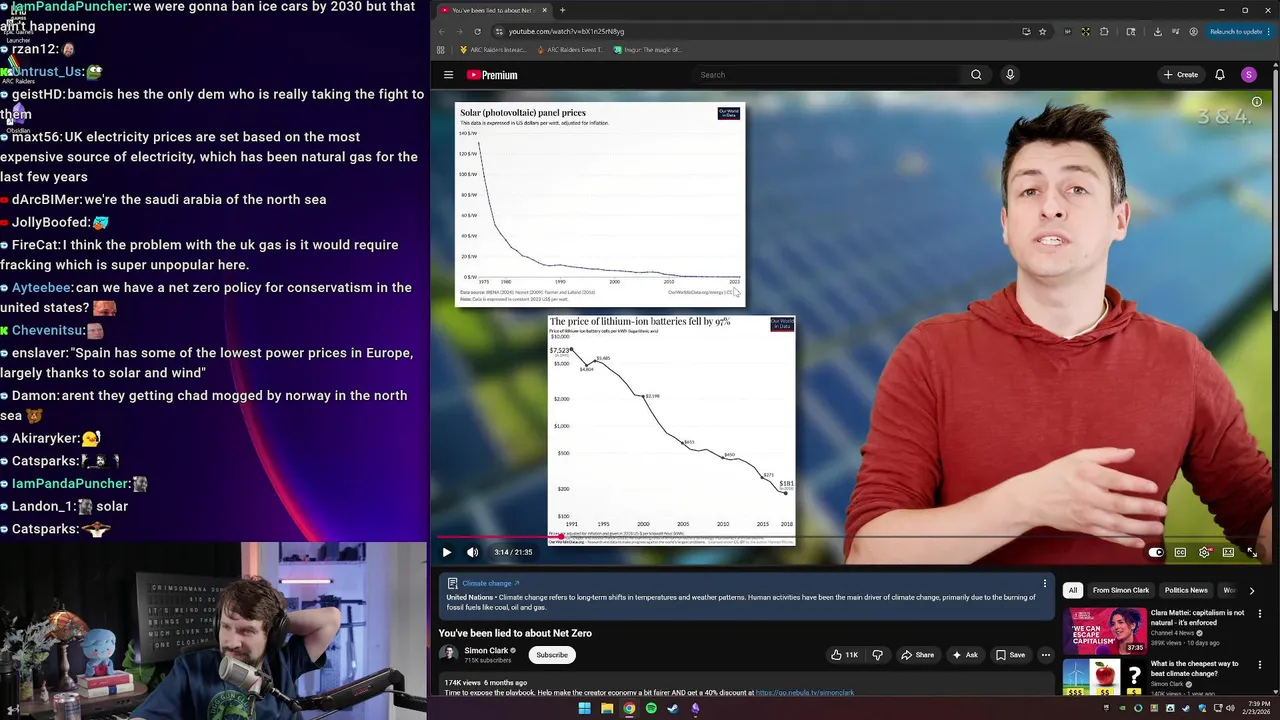Screen dimensions: 1280x720
Task: Open the Clara Mattei capitalism video thumbnail
Action: (x=1104, y=630)
